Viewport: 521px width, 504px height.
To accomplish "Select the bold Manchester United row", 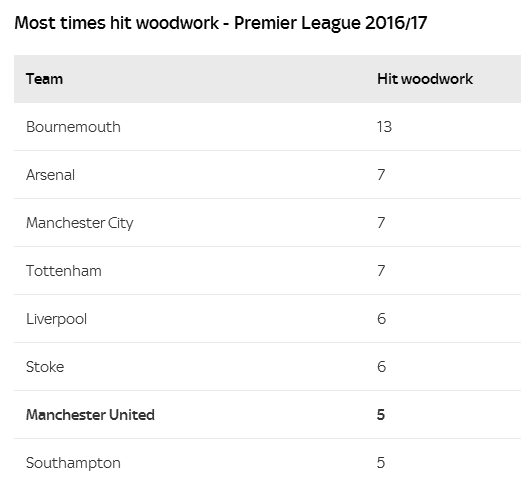I will pyautogui.click(x=267, y=415).
